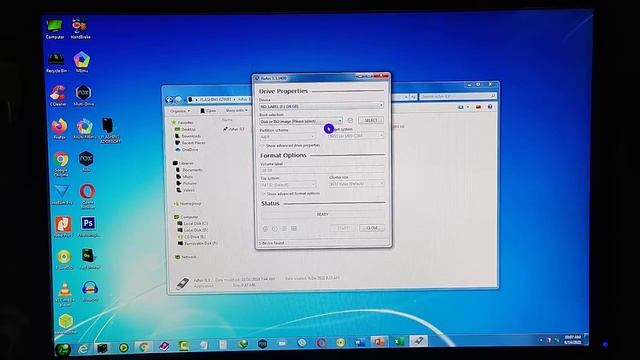640x360 pixels.
Task: Click the CCleaner desktop icon
Action: pyautogui.click(x=58, y=96)
